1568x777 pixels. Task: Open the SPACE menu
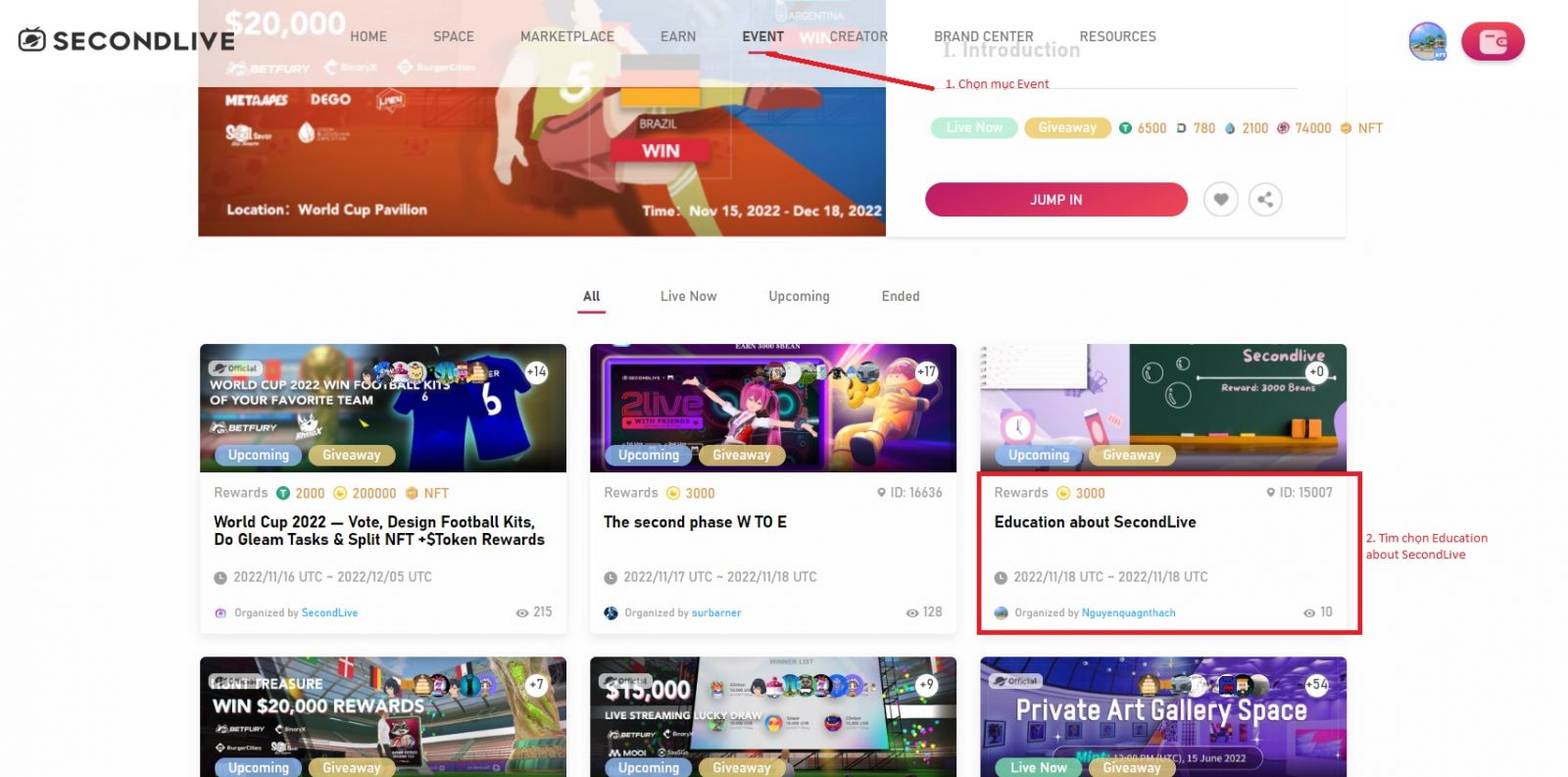454,36
